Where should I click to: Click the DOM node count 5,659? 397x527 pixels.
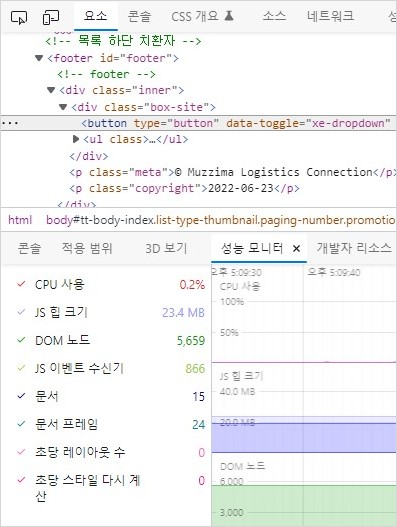pyautogui.click(x=191, y=341)
